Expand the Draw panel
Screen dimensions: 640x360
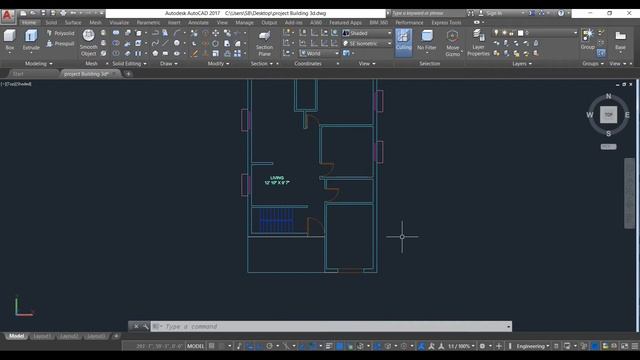point(169,64)
